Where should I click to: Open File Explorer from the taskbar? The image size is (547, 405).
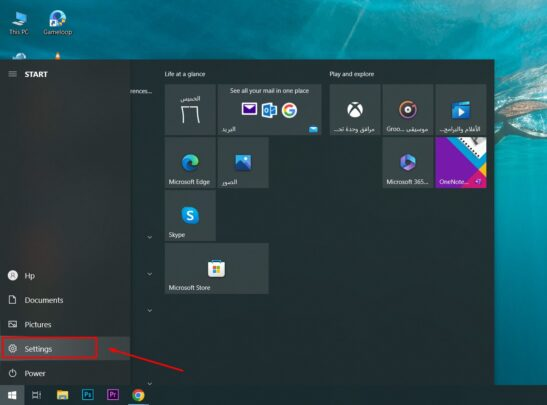pyautogui.click(x=62, y=395)
